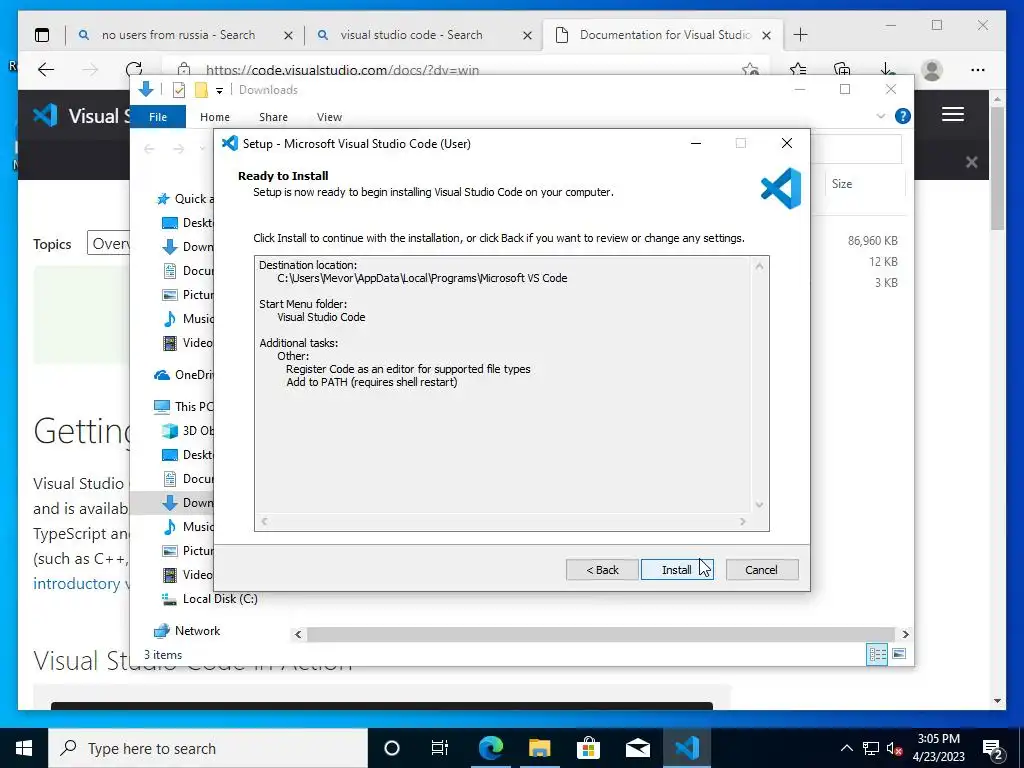Refresh the browser page
The height and width of the screenshot is (768, 1024).
pyautogui.click(x=134, y=69)
